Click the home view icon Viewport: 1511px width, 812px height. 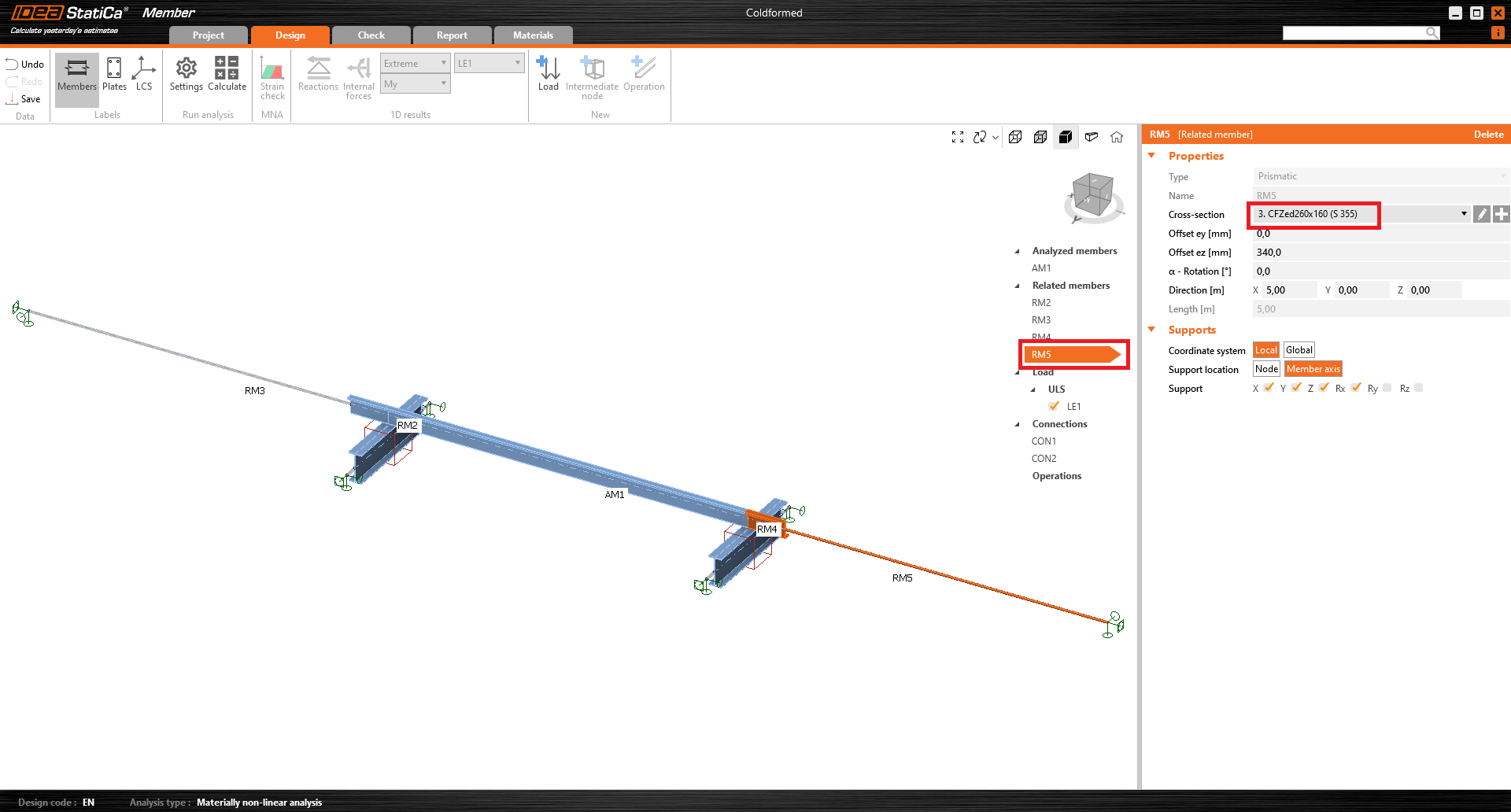point(1117,138)
